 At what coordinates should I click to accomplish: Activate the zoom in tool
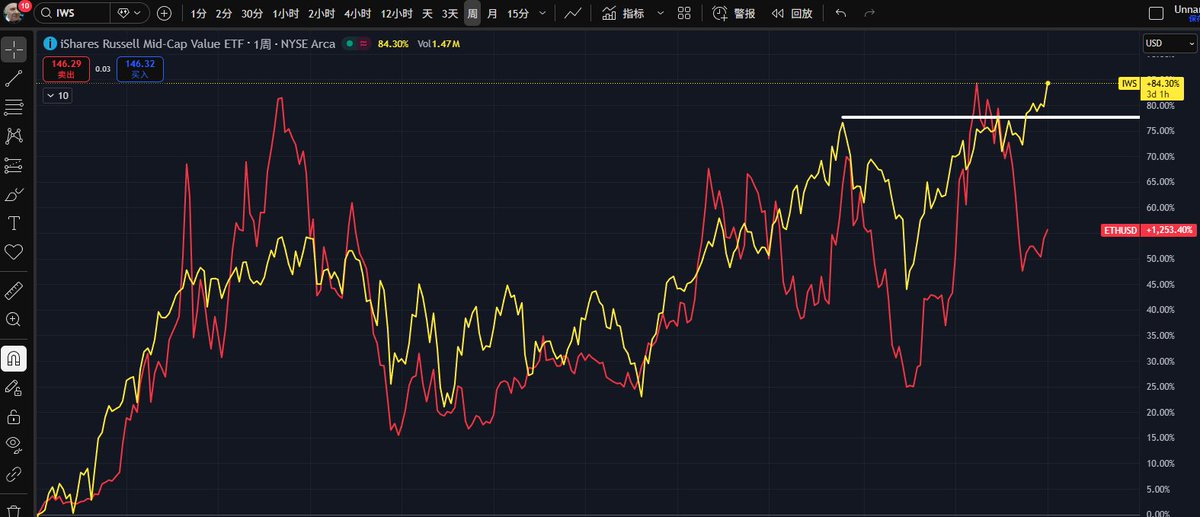coord(14,319)
